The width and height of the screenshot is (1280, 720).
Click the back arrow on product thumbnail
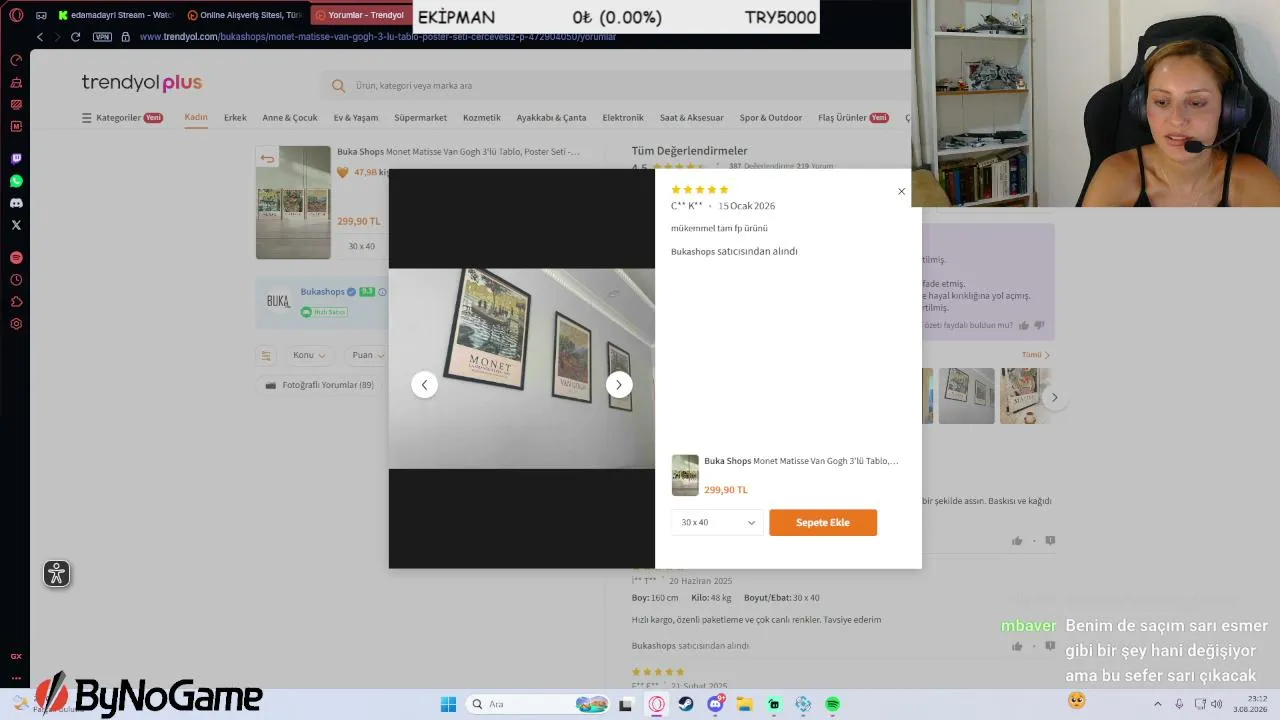pos(267,158)
